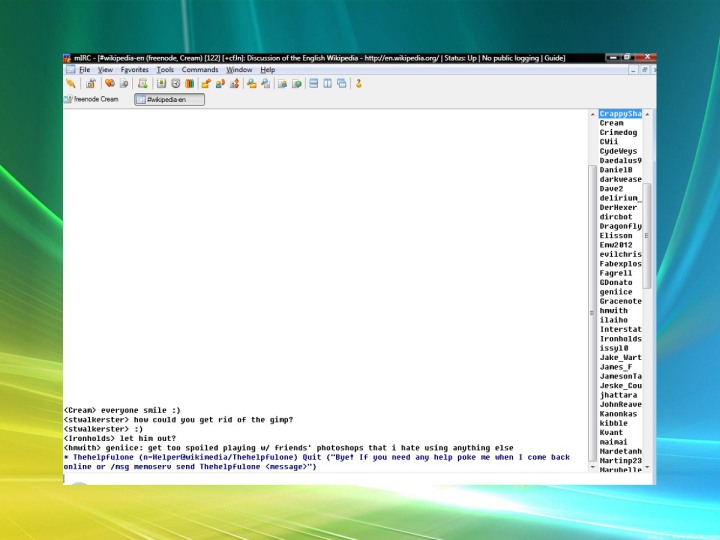
Task: Open mIRC Options from the toolbar
Action: tap(90, 84)
